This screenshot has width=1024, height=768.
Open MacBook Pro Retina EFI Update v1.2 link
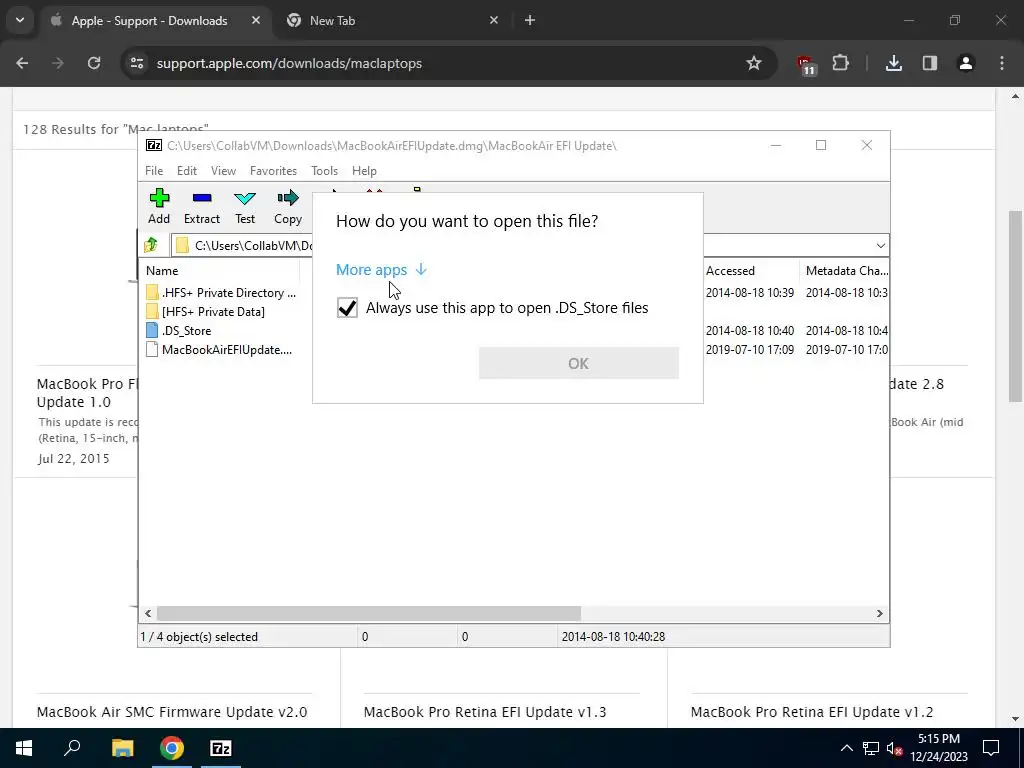[x=812, y=712]
